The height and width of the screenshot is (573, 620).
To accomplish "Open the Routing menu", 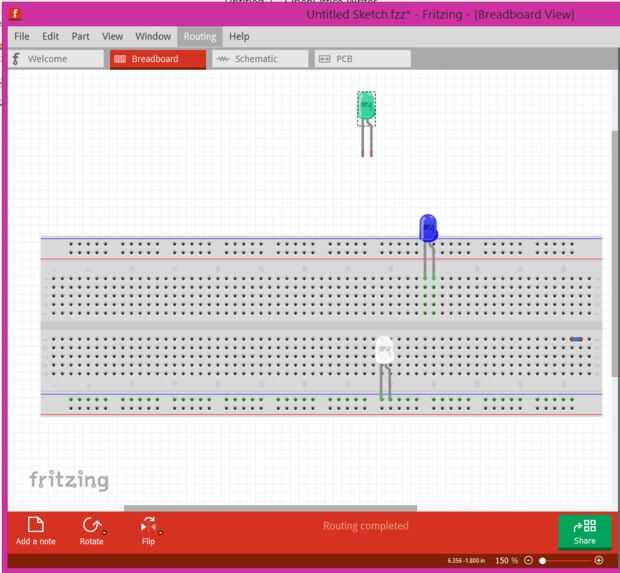I will pos(200,37).
